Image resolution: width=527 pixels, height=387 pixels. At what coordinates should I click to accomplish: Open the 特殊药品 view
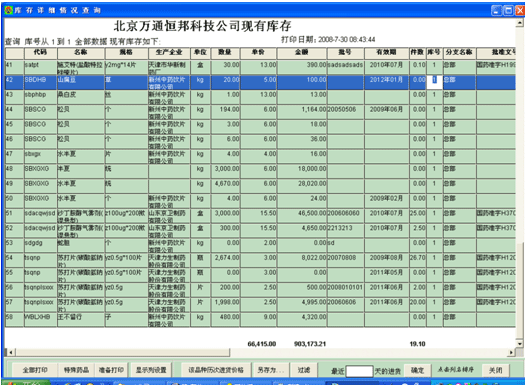click(76, 370)
